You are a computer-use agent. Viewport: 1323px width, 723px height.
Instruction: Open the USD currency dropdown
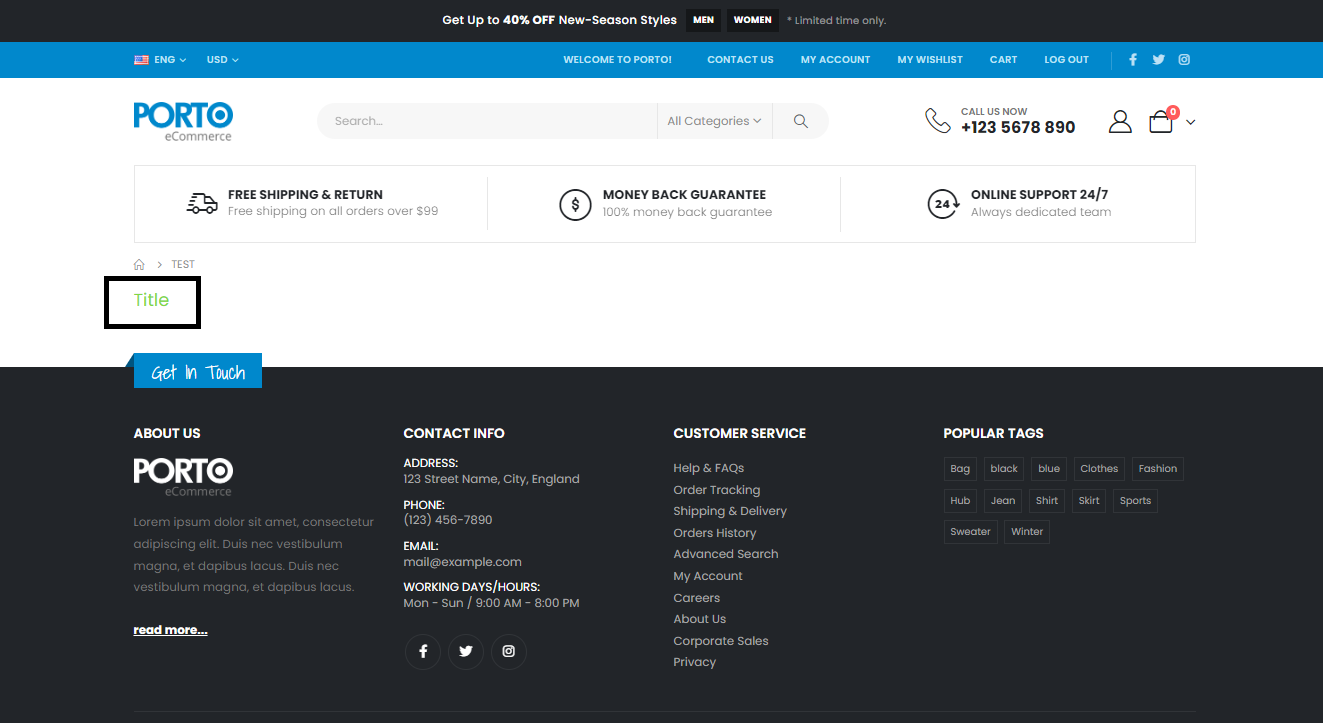[222, 60]
